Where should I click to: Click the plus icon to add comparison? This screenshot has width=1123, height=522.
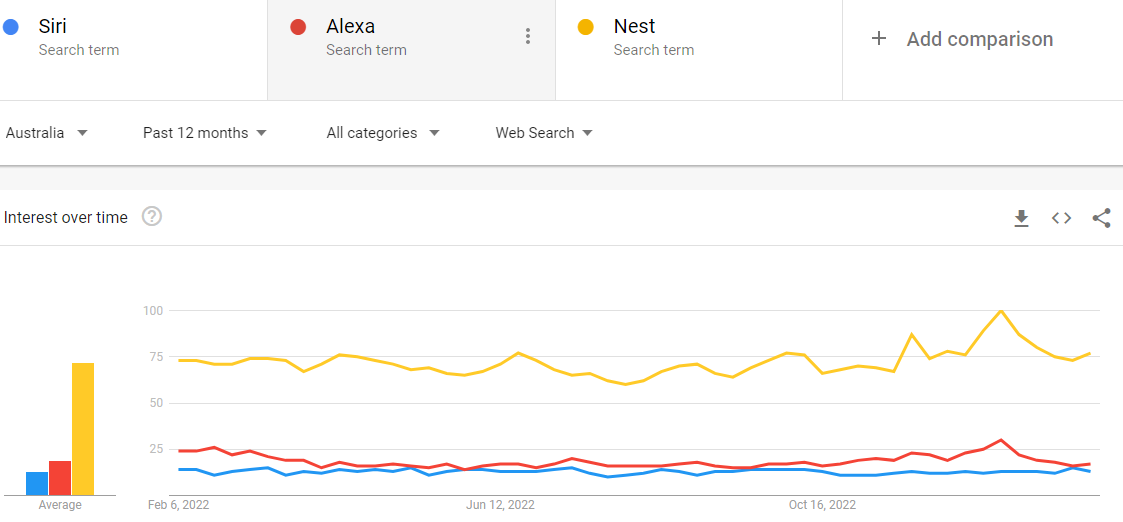pos(879,39)
